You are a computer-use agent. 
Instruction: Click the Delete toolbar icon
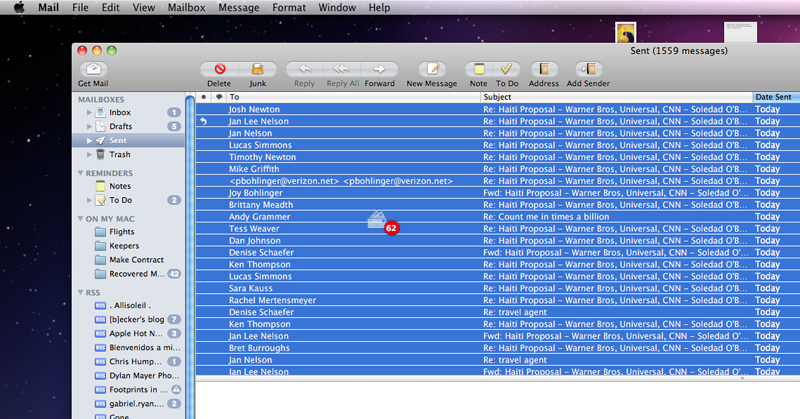pyautogui.click(x=219, y=69)
